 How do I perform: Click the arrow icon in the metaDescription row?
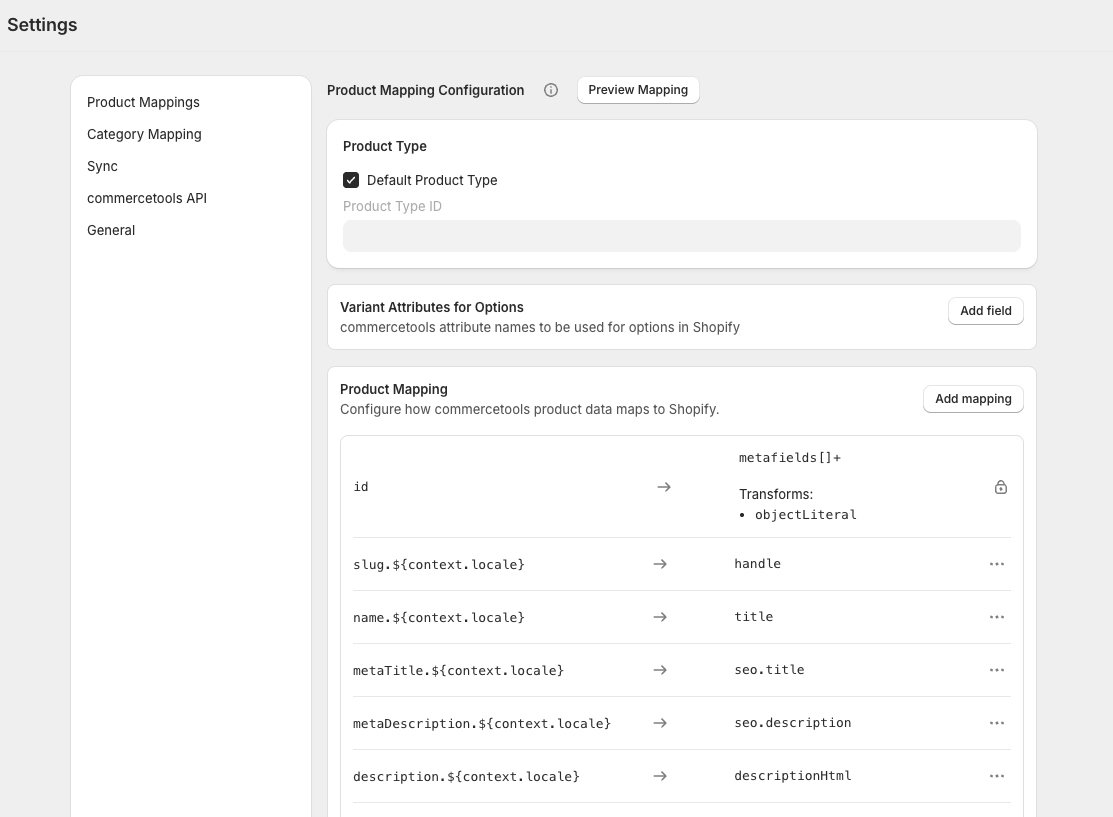pos(660,723)
